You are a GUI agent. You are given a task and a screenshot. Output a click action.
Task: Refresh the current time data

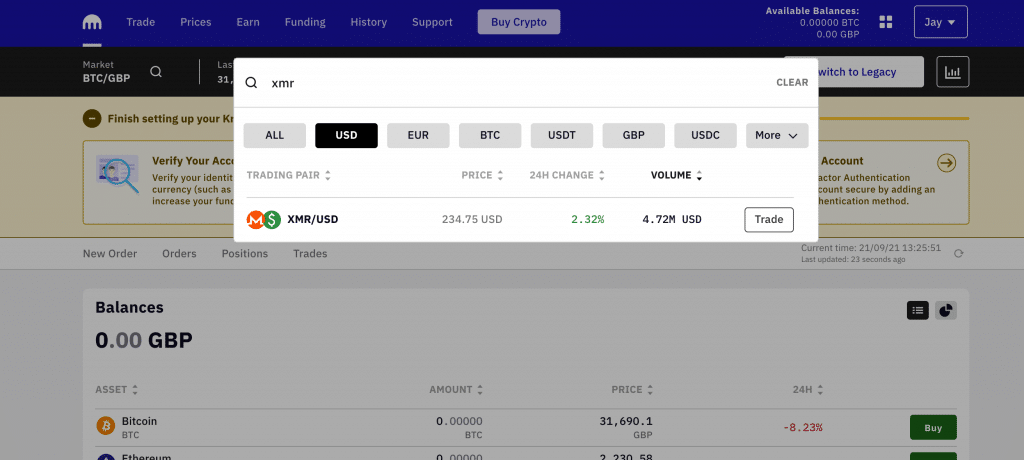coord(958,254)
